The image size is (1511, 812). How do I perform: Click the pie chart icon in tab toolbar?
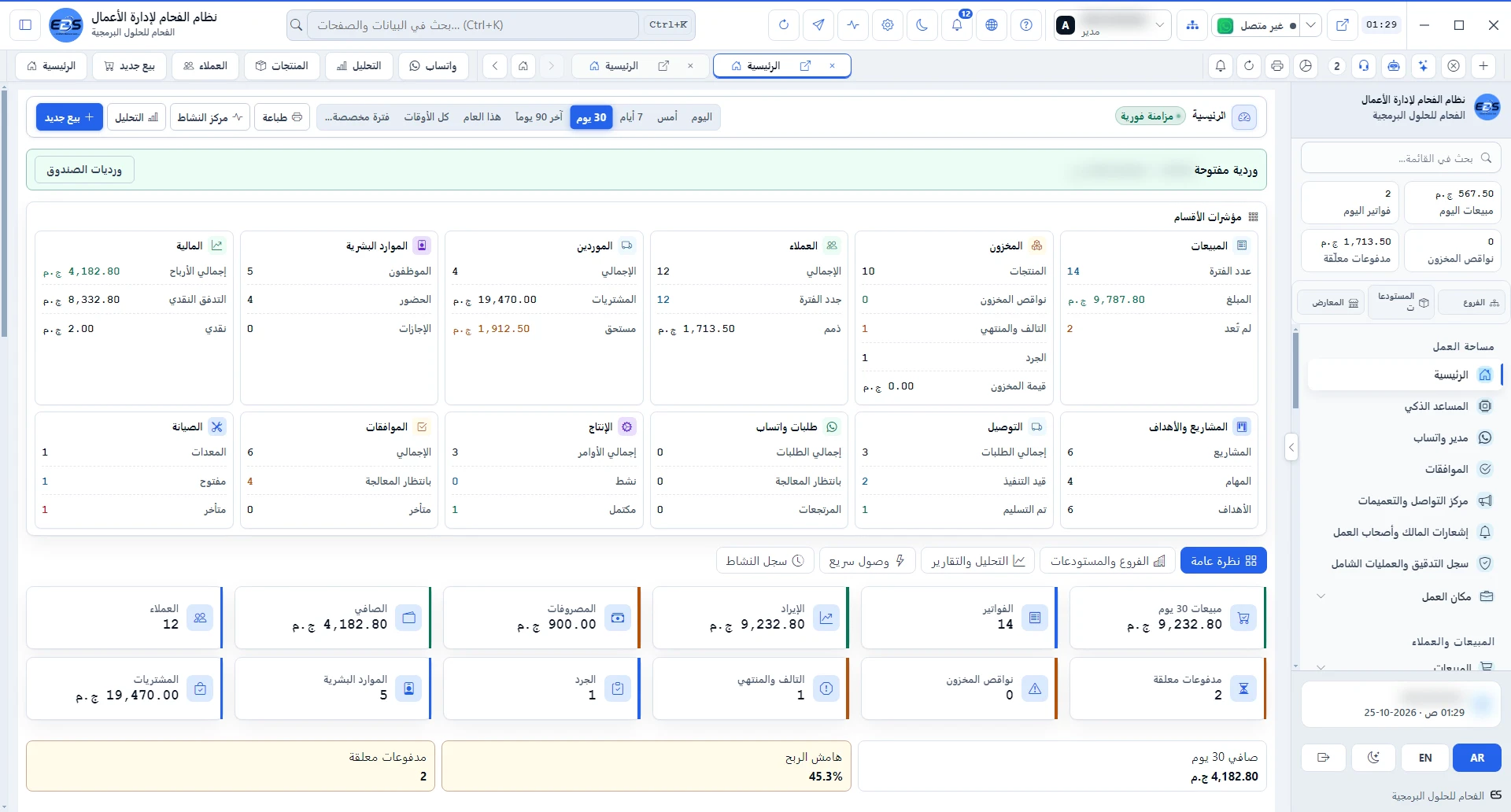(1306, 66)
